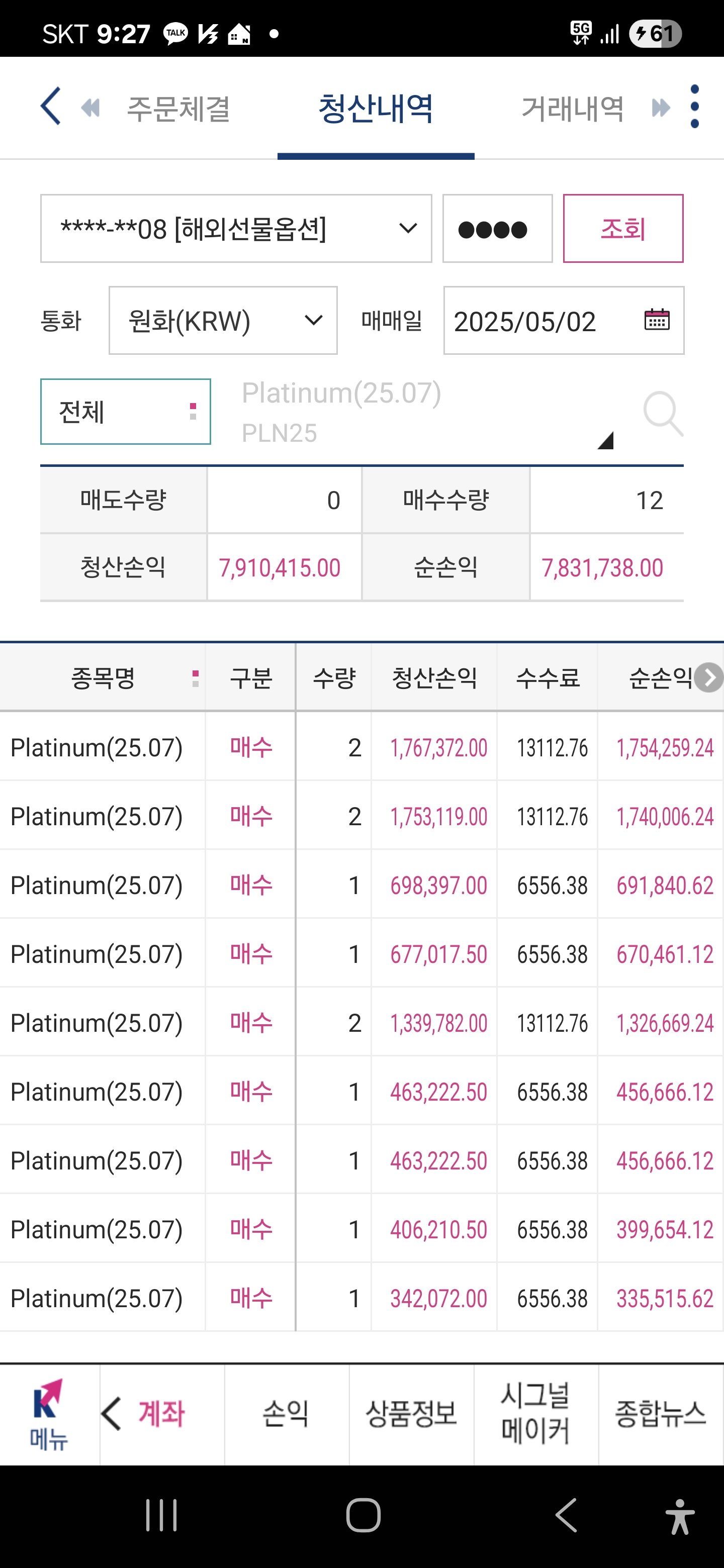724x1568 pixels.
Task: Open the 손익 bottom menu item
Action: point(287,1414)
